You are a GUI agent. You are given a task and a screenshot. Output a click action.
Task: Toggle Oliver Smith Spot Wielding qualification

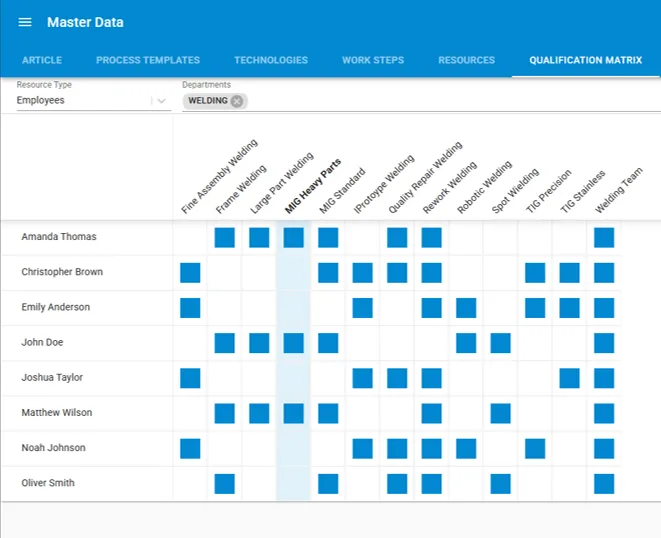501,484
